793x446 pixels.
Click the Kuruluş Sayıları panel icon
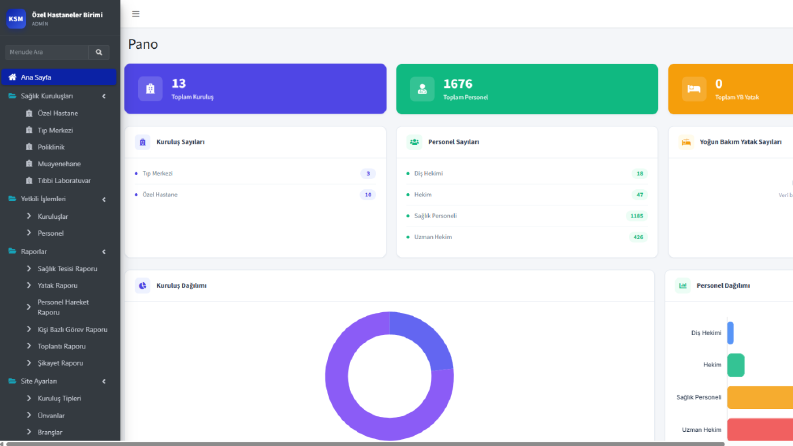(143, 142)
